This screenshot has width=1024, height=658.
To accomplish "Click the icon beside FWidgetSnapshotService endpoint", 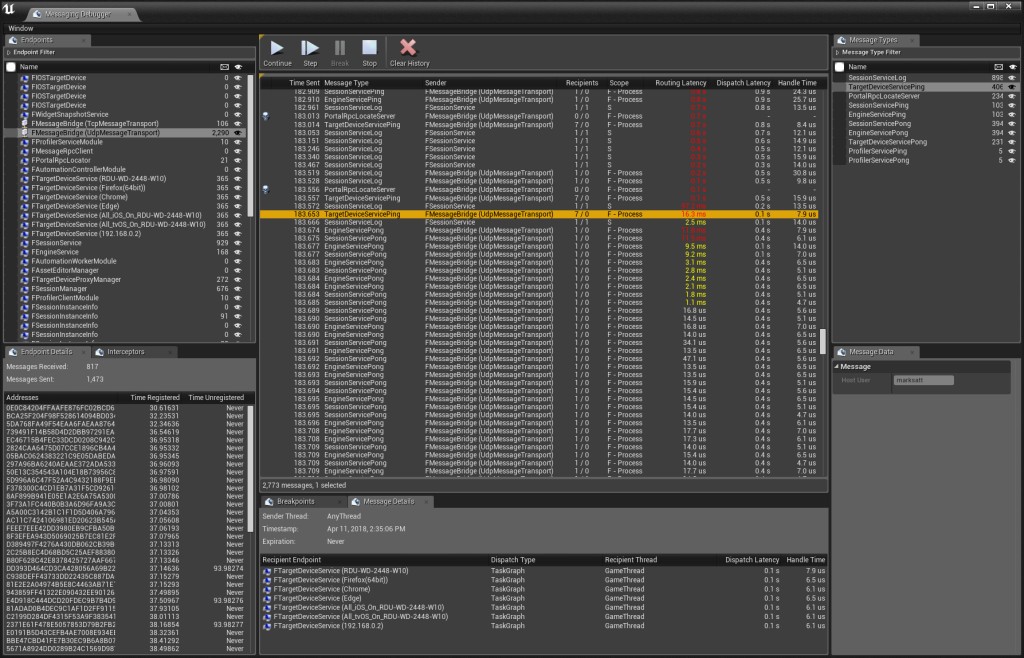I will pos(25,114).
